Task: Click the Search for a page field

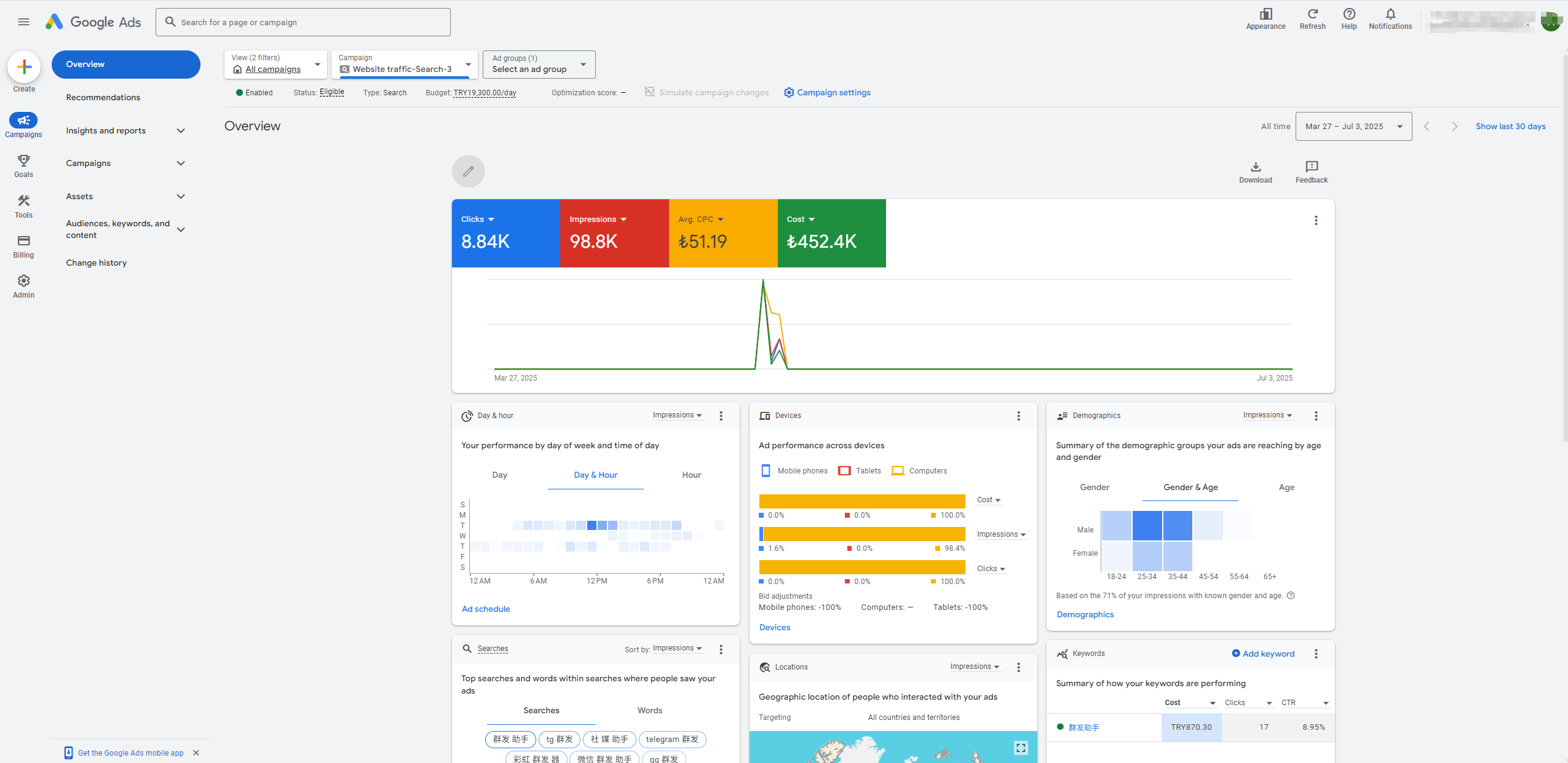Action: (303, 22)
